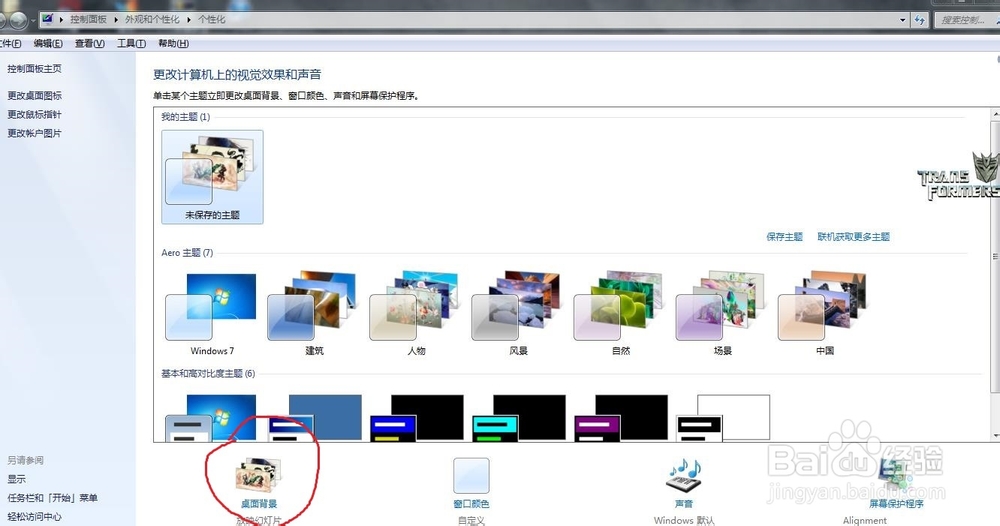Go to 外观和个性化 in the breadcrumb

point(152,20)
